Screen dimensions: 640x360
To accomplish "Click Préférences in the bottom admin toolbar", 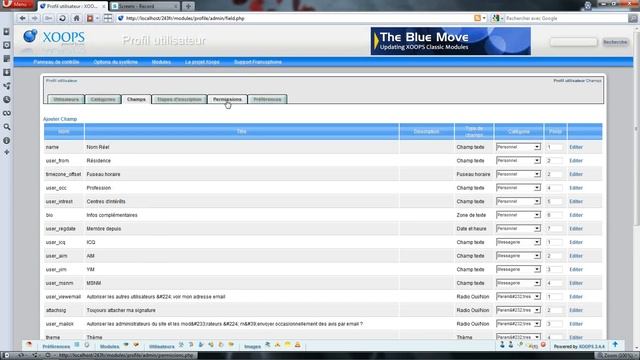I will coord(56,347).
